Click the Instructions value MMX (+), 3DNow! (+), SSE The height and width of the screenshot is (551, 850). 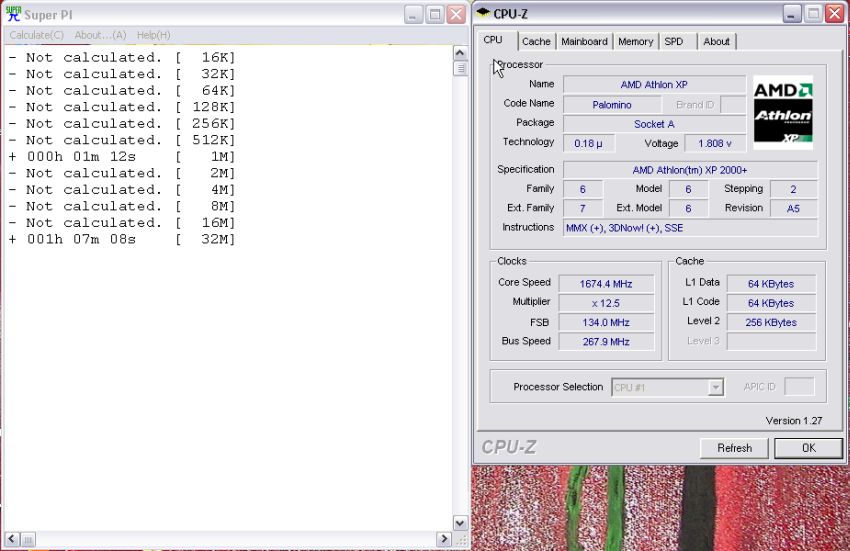[x=690, y=228]
